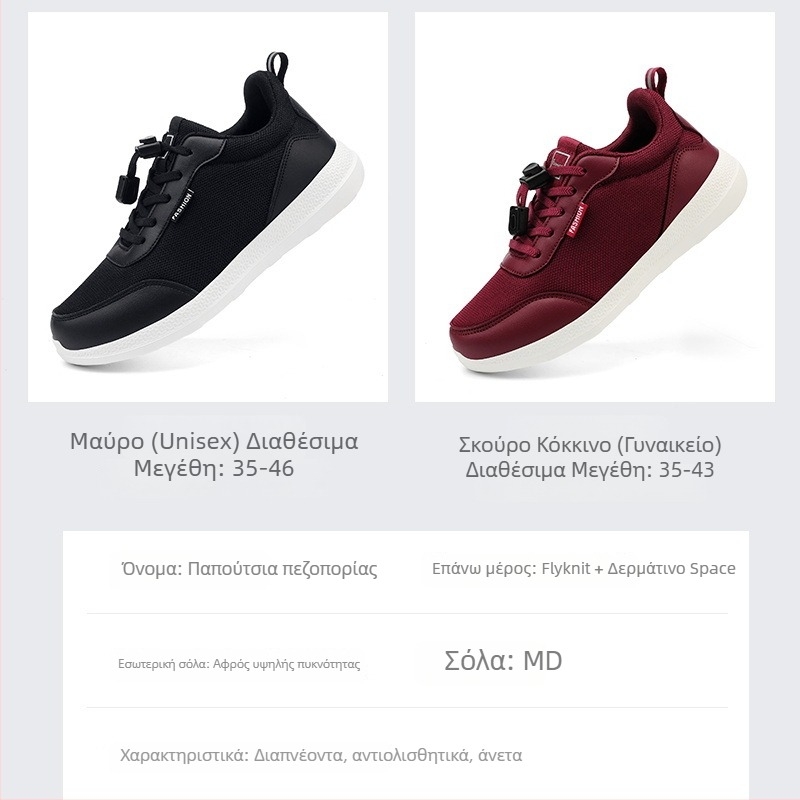Click the FASHION tag on the red shoe

pyautogui.click(x=577, y=220)
